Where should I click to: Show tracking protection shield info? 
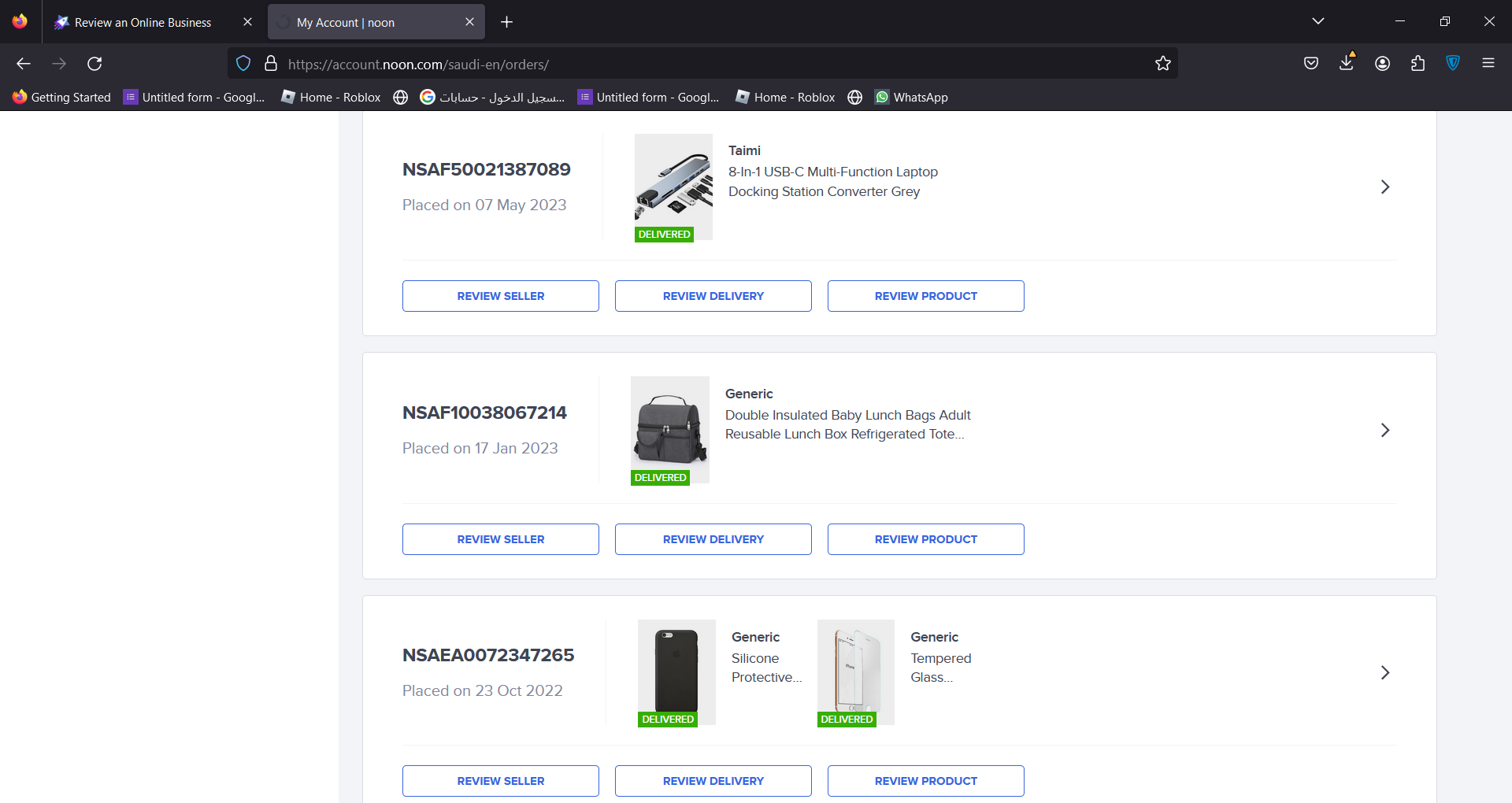[x=243, y=64]
